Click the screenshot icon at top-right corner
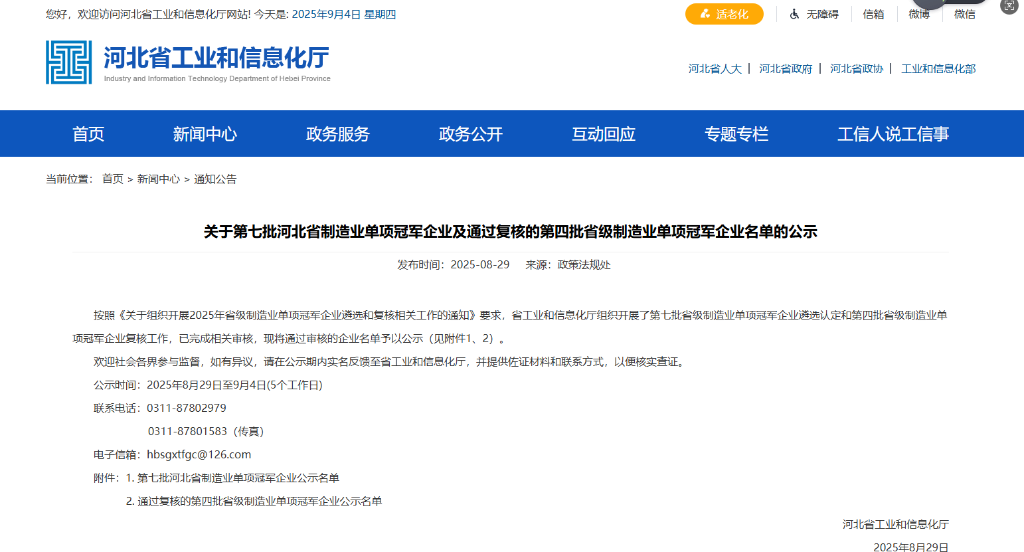This screenshot has width=1024, height=552. click(1008, 7)
